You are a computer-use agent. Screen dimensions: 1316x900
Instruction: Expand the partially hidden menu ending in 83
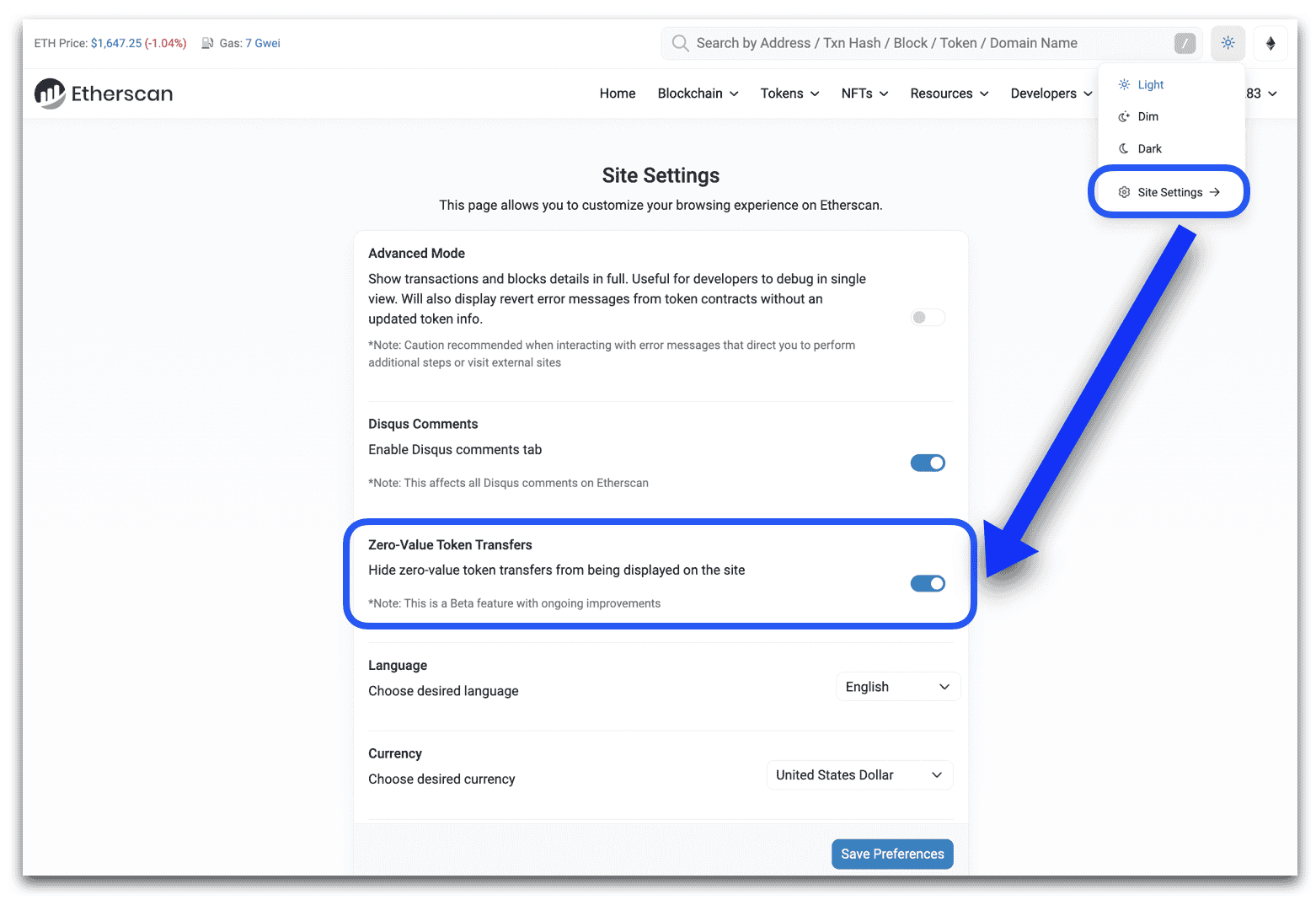[x=1262, y=94]
